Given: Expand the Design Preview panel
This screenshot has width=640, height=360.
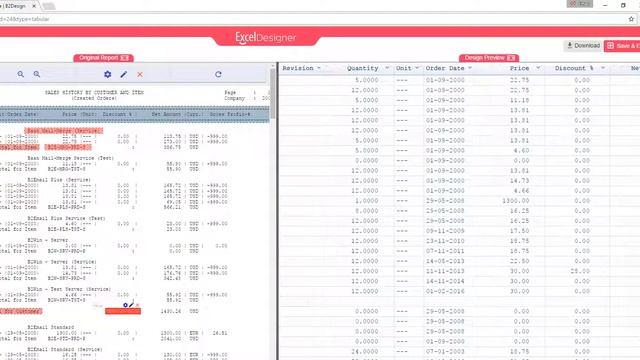Looking at the screenshot, I should (511, 58).
